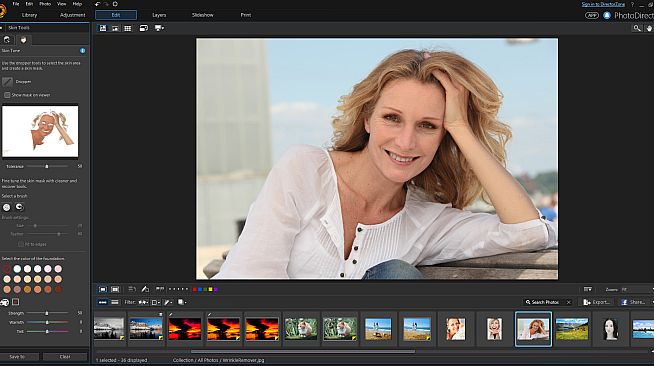
Task: Select the no-foundation crossed-out color swatch
Action: [7, 269]
